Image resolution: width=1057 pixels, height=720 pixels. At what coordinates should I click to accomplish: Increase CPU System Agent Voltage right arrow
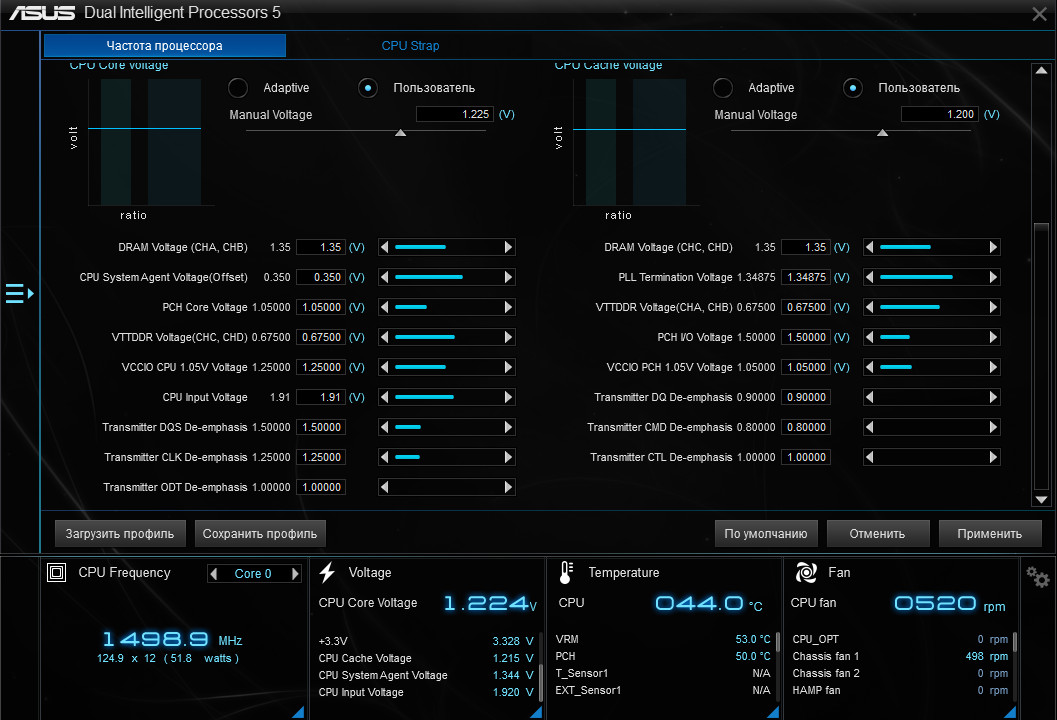508,277
